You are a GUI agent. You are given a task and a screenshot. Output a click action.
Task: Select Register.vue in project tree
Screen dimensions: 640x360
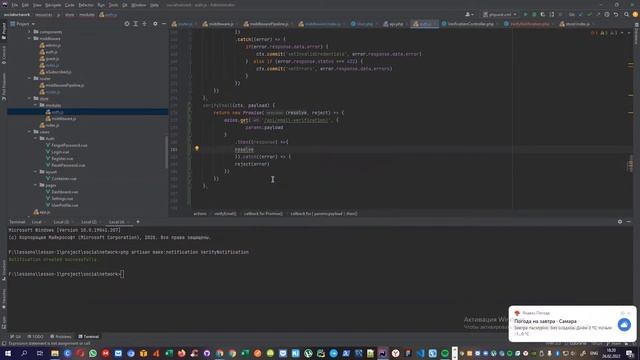pos(60,158)
